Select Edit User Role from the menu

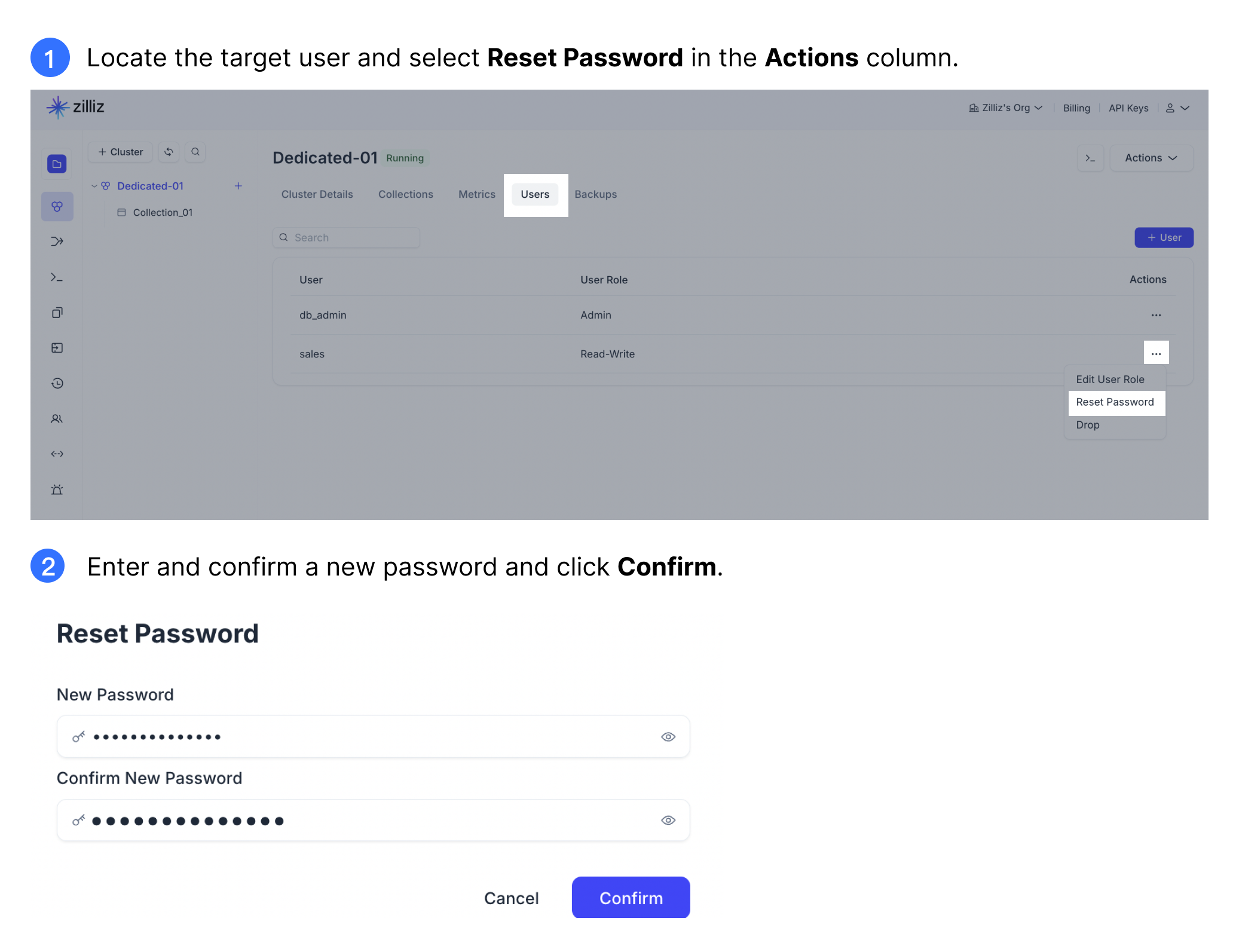(1109, 379)
